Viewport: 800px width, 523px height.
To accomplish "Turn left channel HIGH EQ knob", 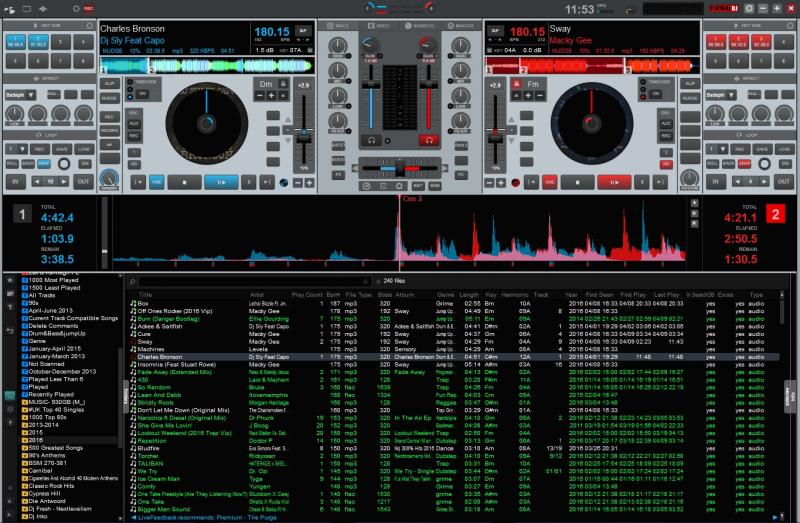I will point(338,46).
